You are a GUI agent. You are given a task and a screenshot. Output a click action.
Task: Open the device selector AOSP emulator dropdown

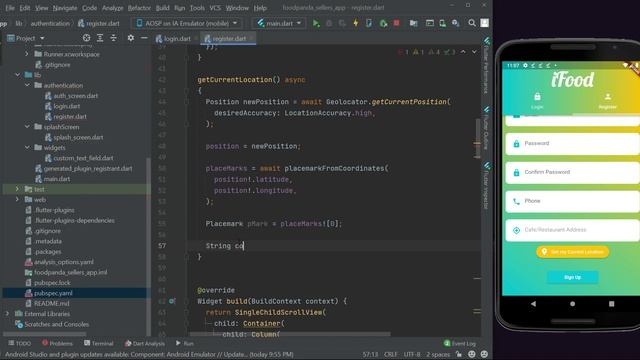187,23
